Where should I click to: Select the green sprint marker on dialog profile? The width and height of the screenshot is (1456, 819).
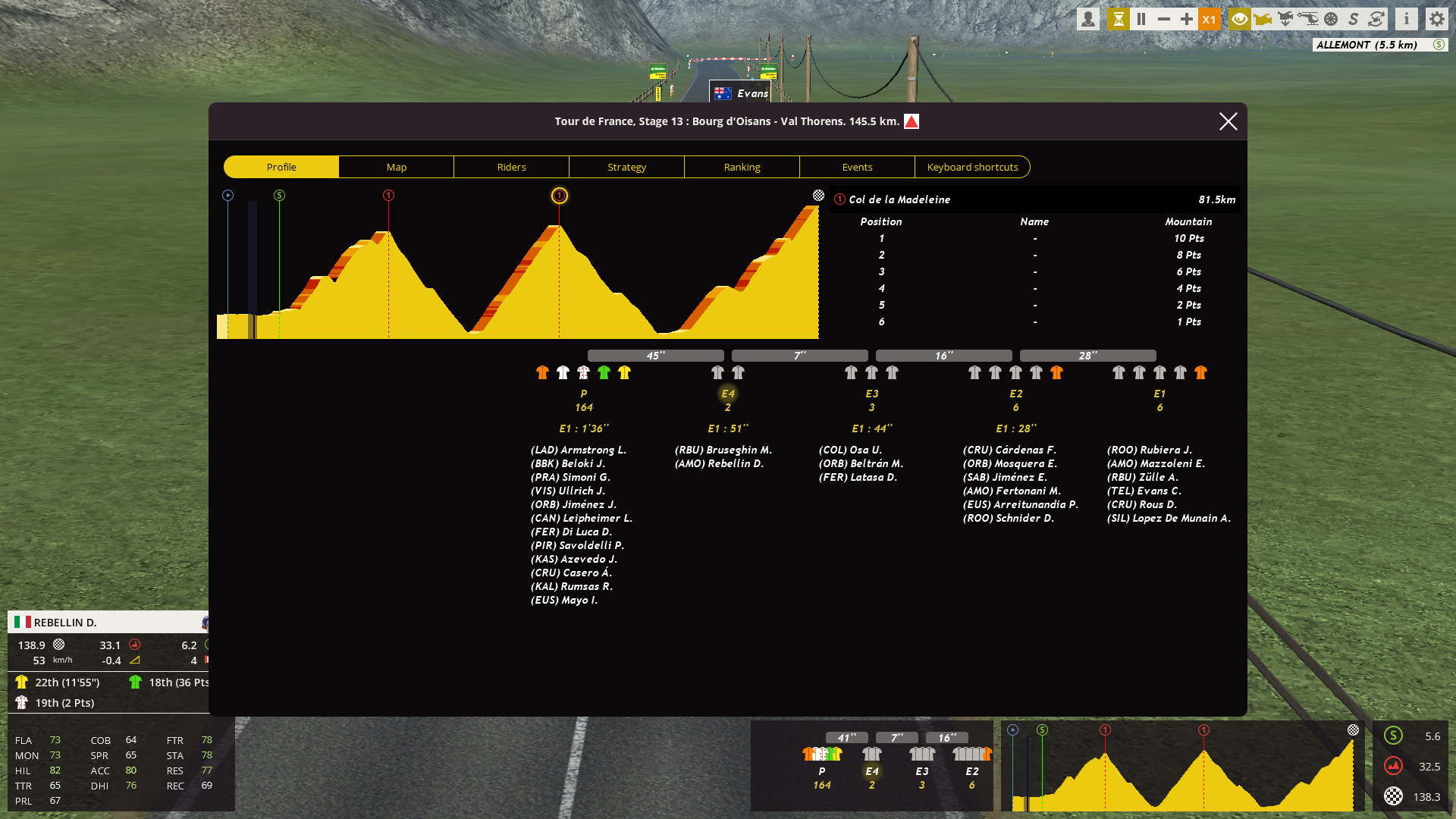coord(279,196)
